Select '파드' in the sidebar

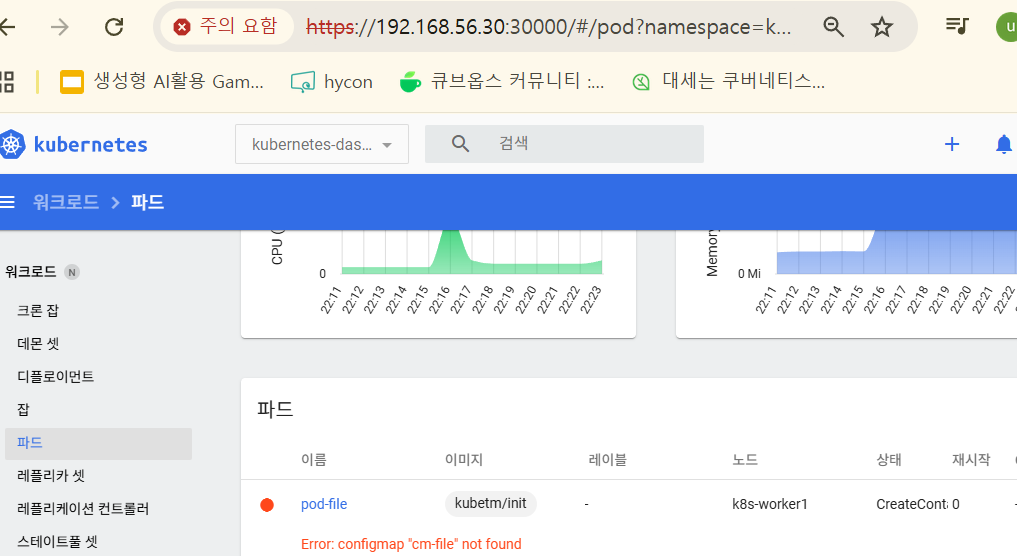tap(98, 443)
